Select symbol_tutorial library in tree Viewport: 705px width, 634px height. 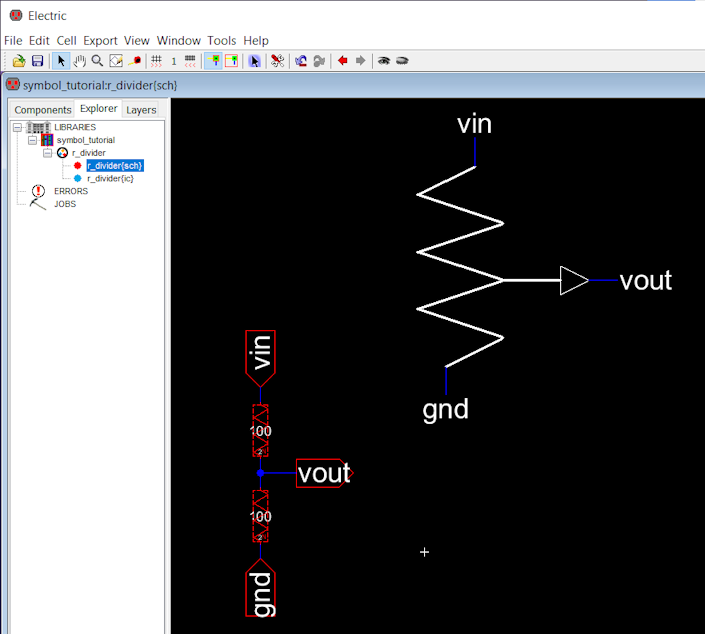(x=86, y=140)
